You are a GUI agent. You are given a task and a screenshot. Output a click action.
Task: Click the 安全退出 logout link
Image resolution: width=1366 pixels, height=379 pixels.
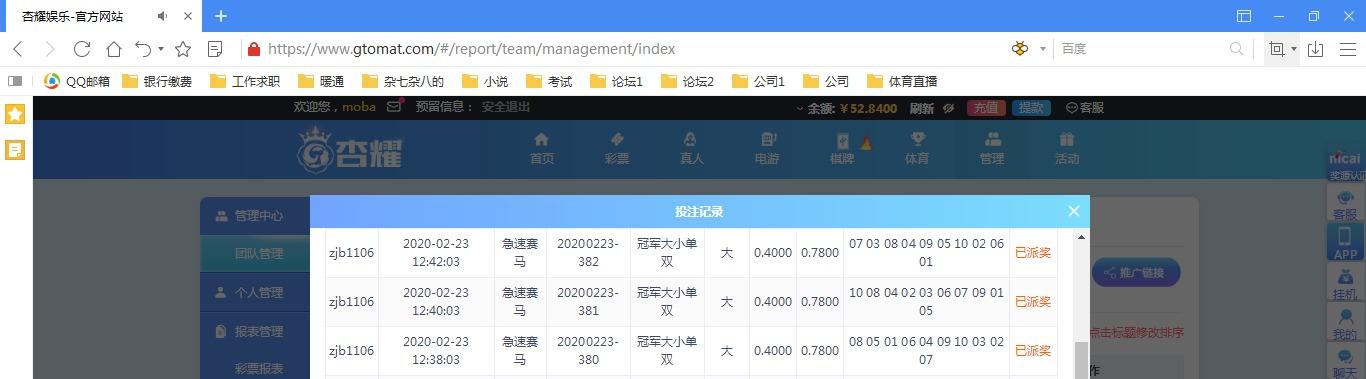tap(506, 107)
